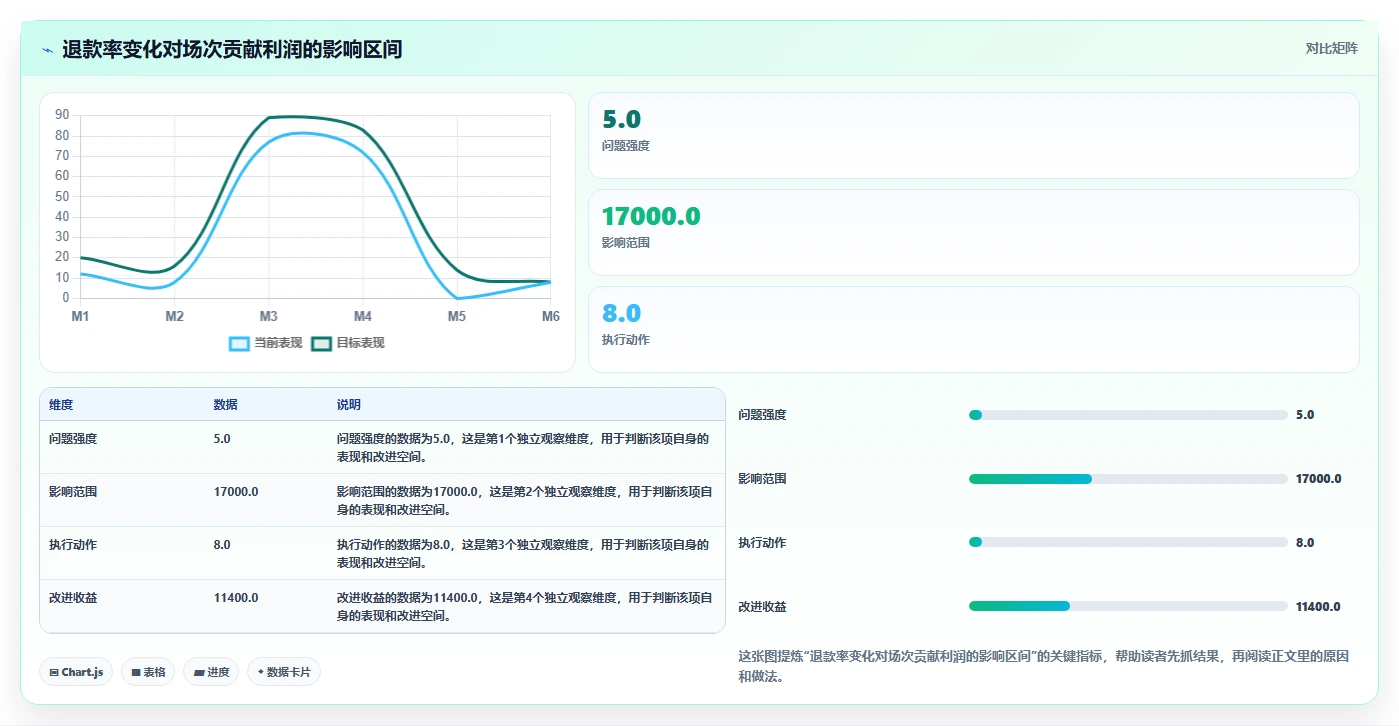Click the 11400.0 value beside 改进收益 bar
The height and width of the screenshot is (726, 1399).
pyautogui.click(x=1318, y=607)
